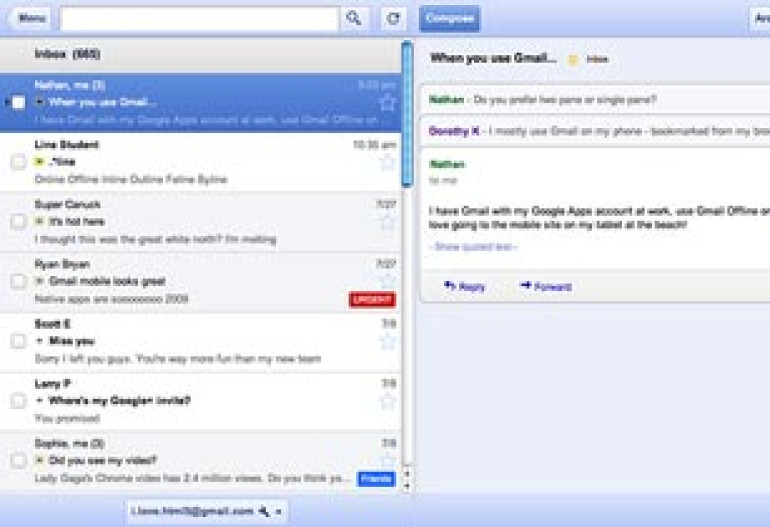The width and height of the screenshot is (770, 527).
Task: Star Larry P's Google+ invite email
Action: click(x=387, y=401)
